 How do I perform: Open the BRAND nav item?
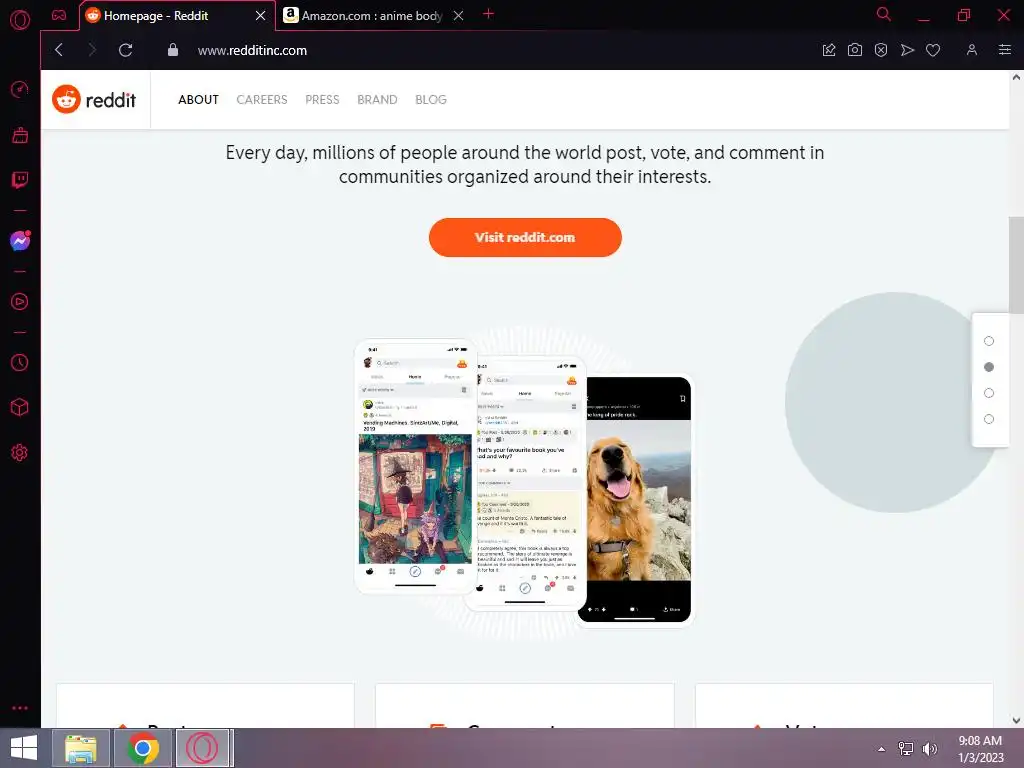pos(377,100)
